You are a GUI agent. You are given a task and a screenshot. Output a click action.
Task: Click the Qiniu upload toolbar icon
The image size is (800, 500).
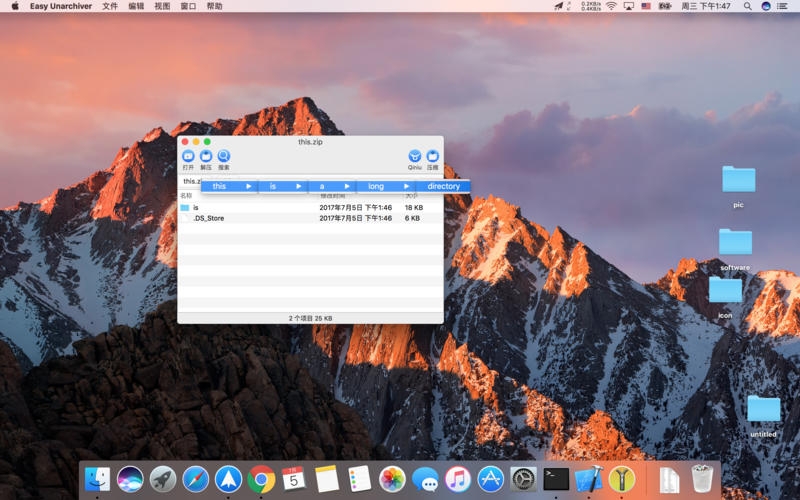point(414,157)
